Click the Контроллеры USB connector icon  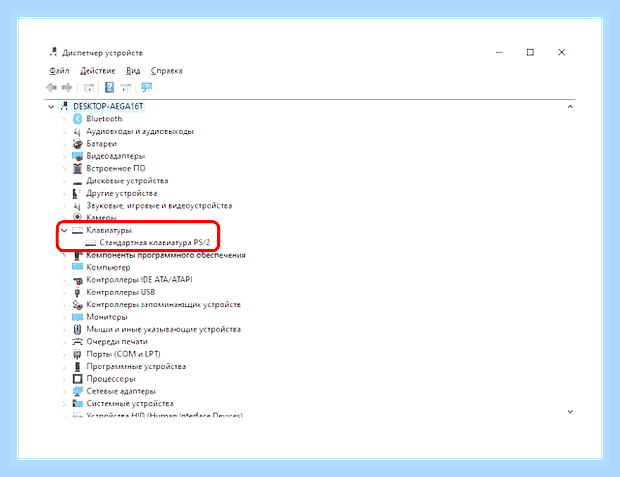(78, 292)
